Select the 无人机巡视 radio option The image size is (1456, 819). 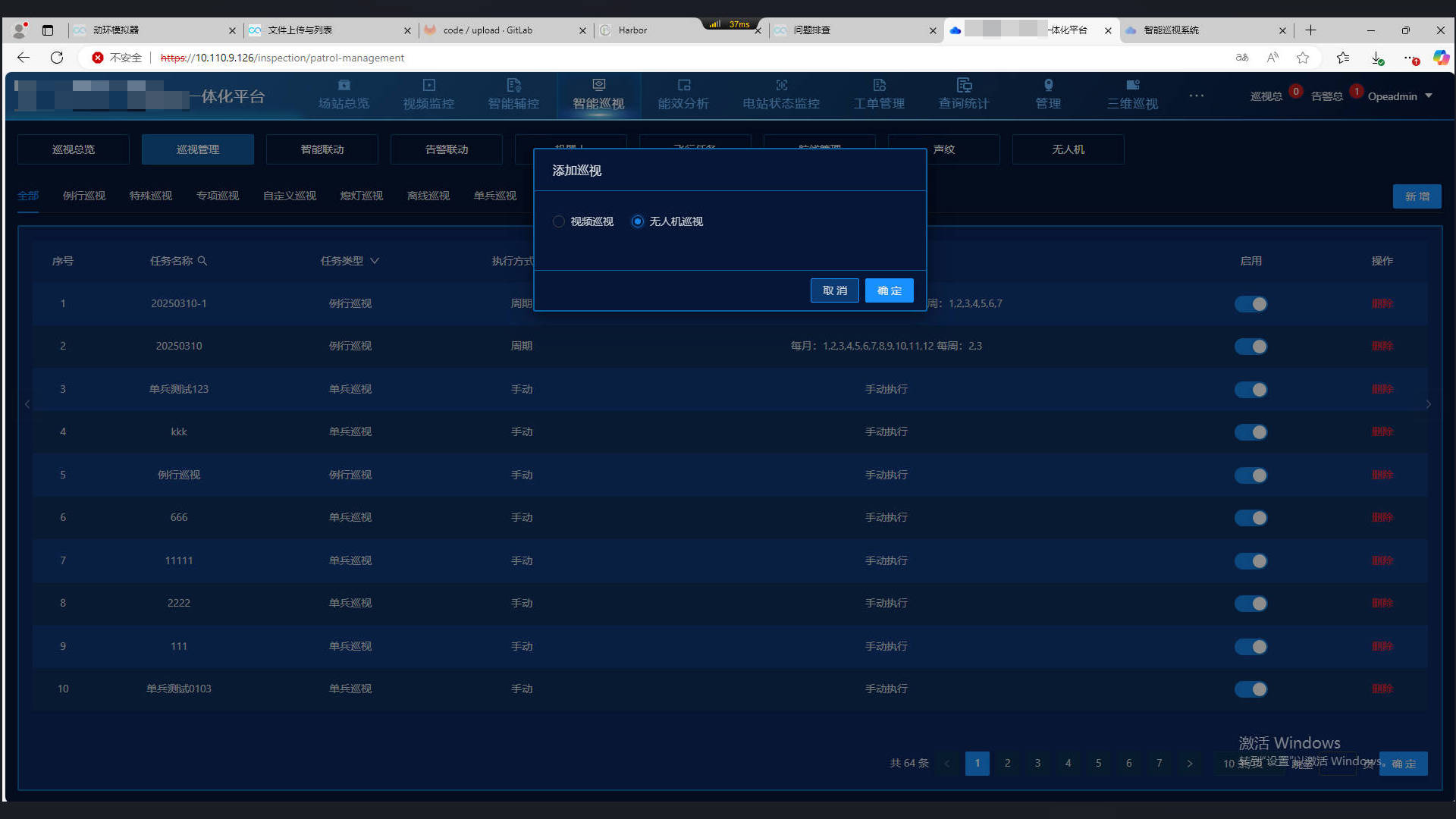tap(638, 221)
